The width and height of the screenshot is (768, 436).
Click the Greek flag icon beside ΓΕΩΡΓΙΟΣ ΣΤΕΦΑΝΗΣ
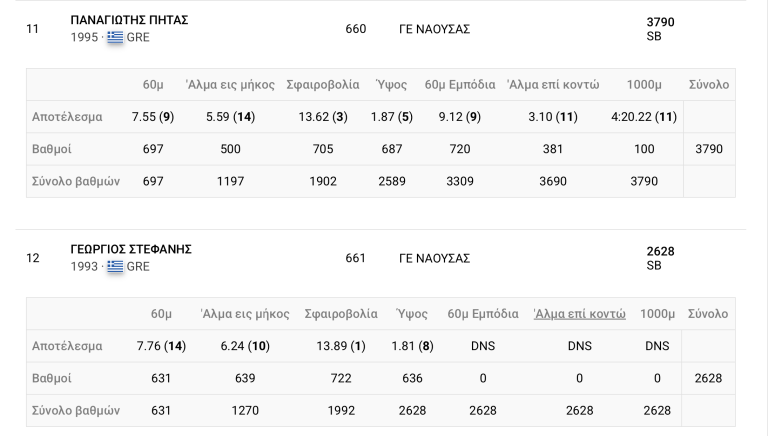pos(115,266)
